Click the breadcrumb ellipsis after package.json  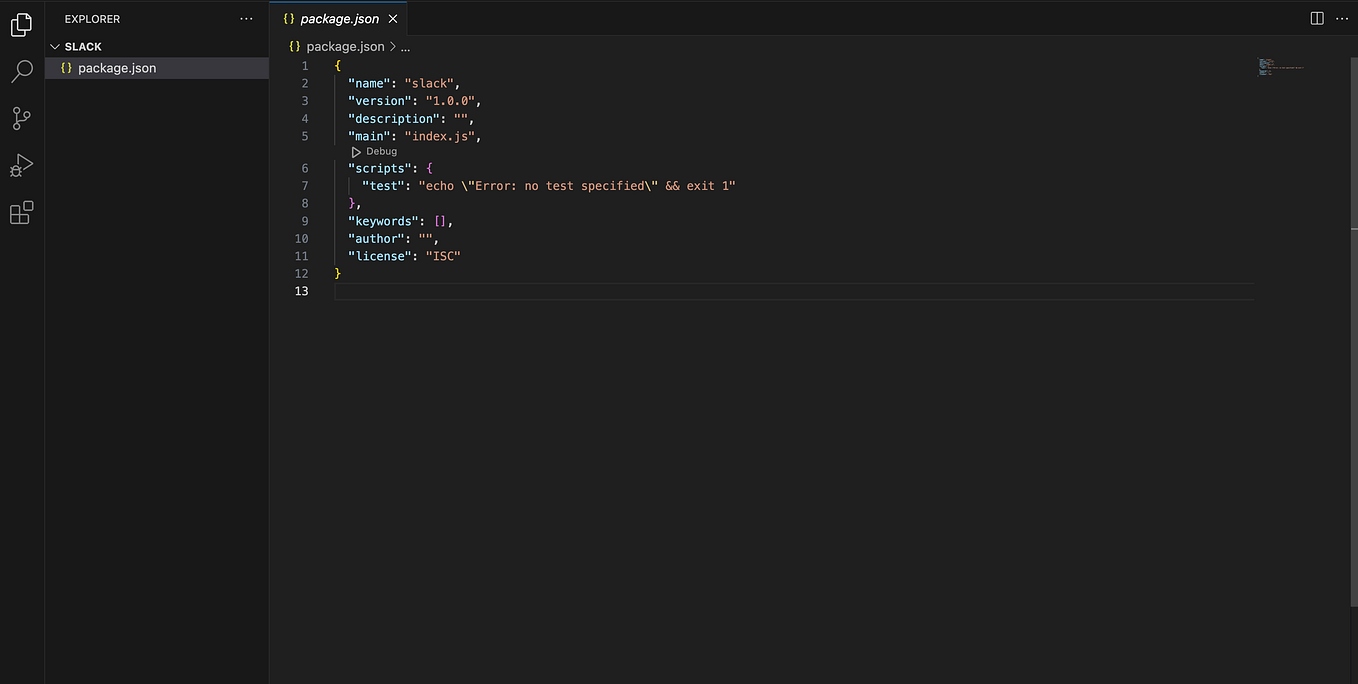(405, 46)
